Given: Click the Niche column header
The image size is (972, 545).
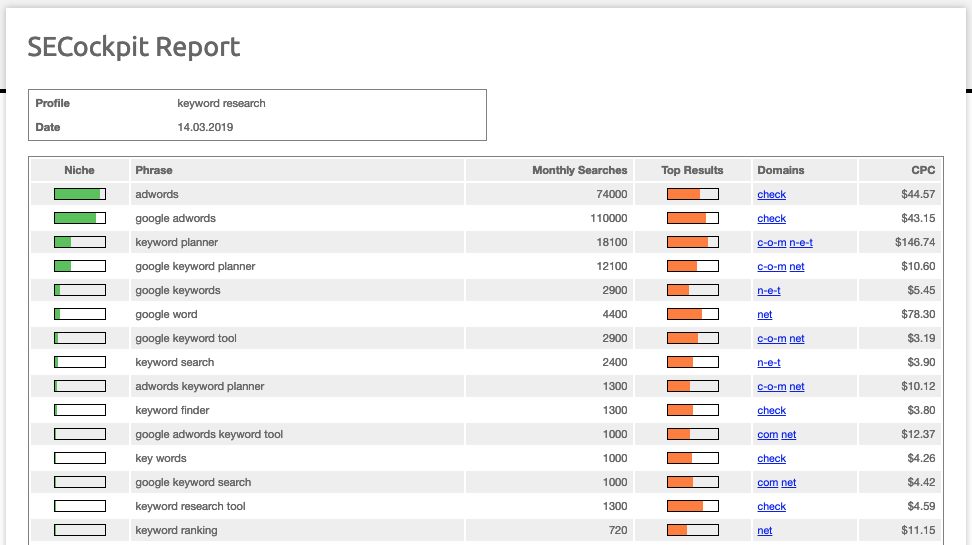Looking at the screenshot, I should 79,170.
